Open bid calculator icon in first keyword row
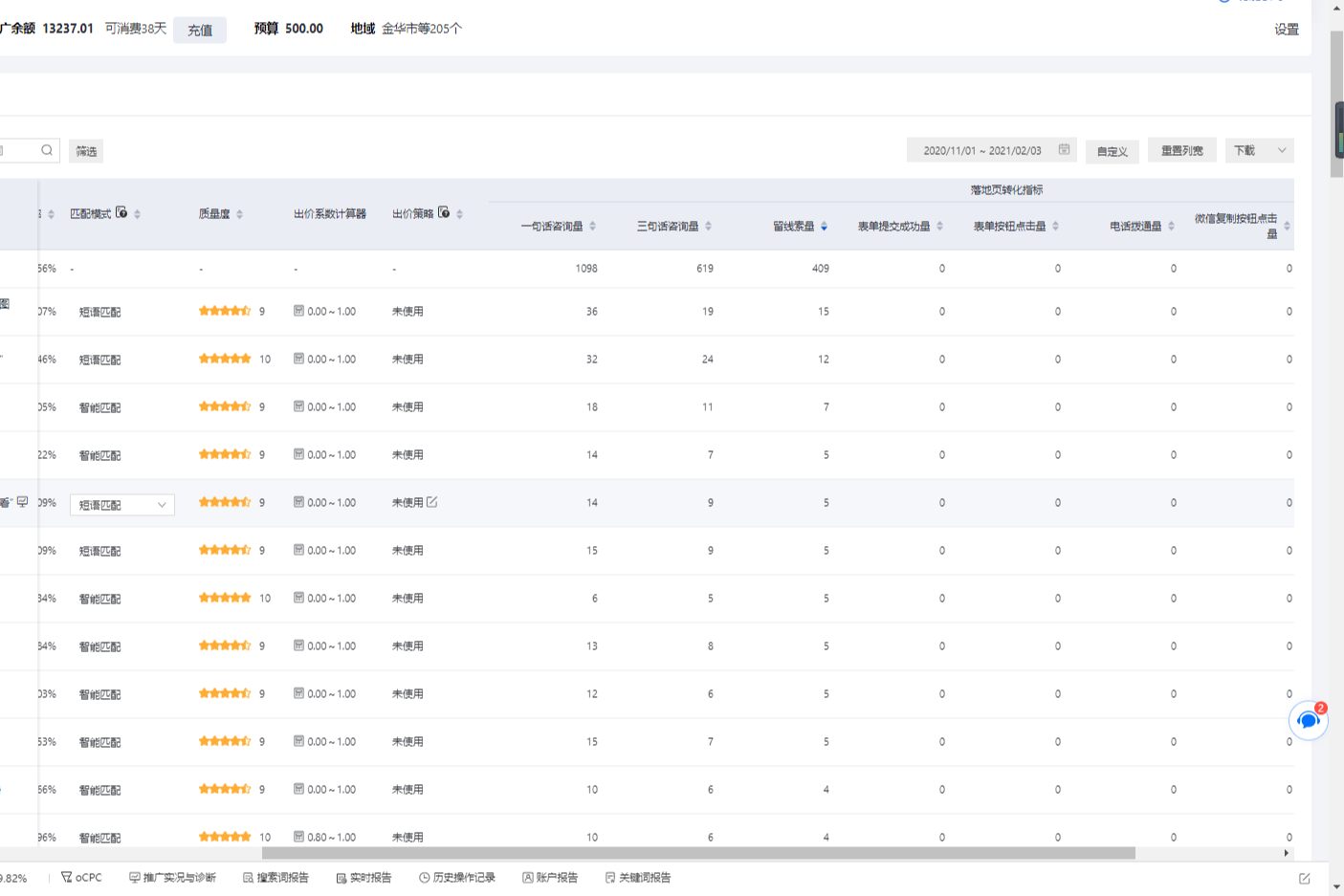The width and height of the screenshot is (1344, 896). tap(298, 311)
